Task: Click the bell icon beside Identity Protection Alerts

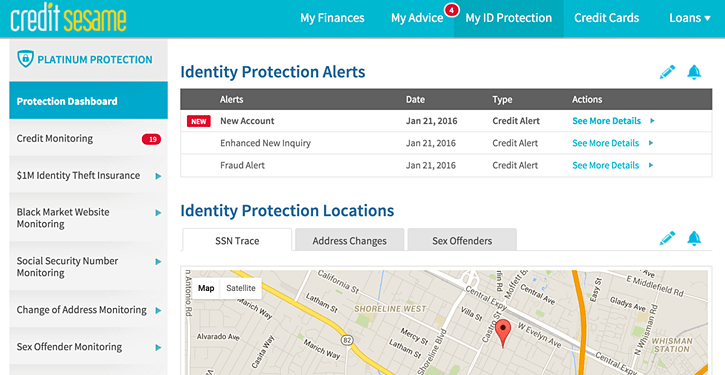Action: click(x=694, y=72)
